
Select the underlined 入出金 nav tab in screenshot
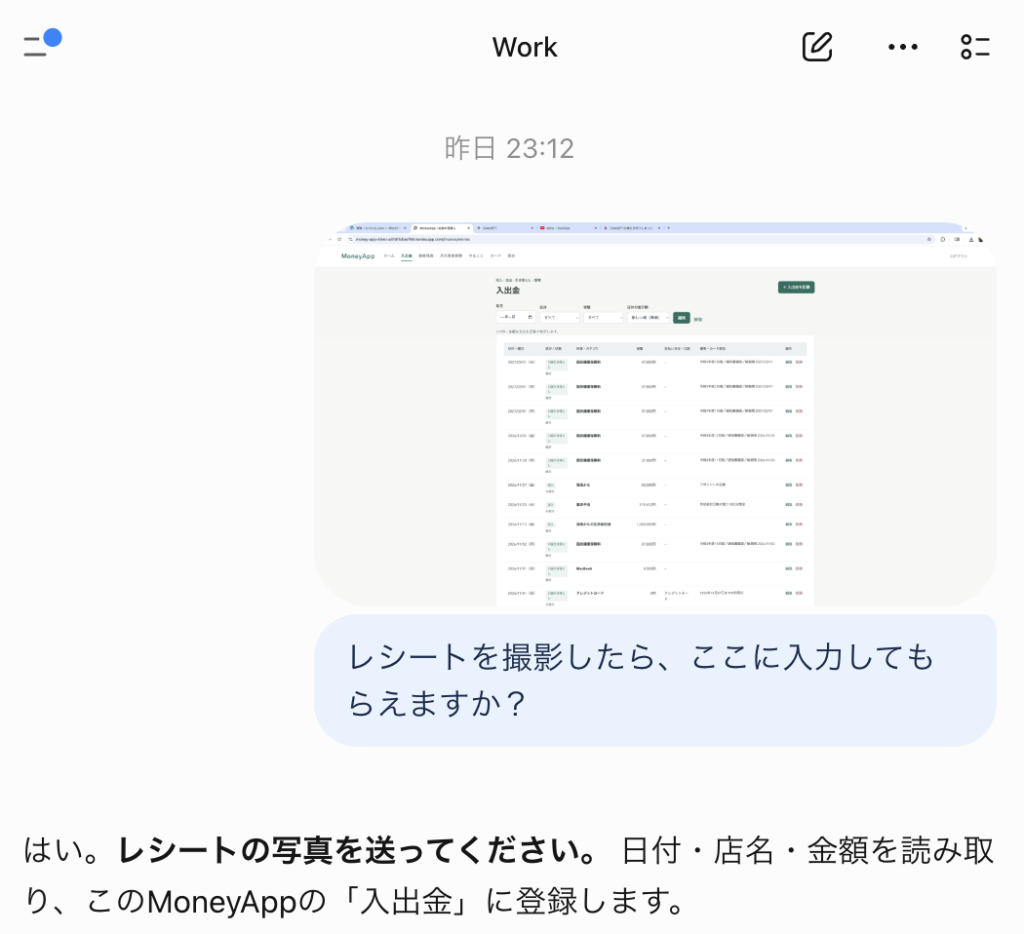pos(406,257)
